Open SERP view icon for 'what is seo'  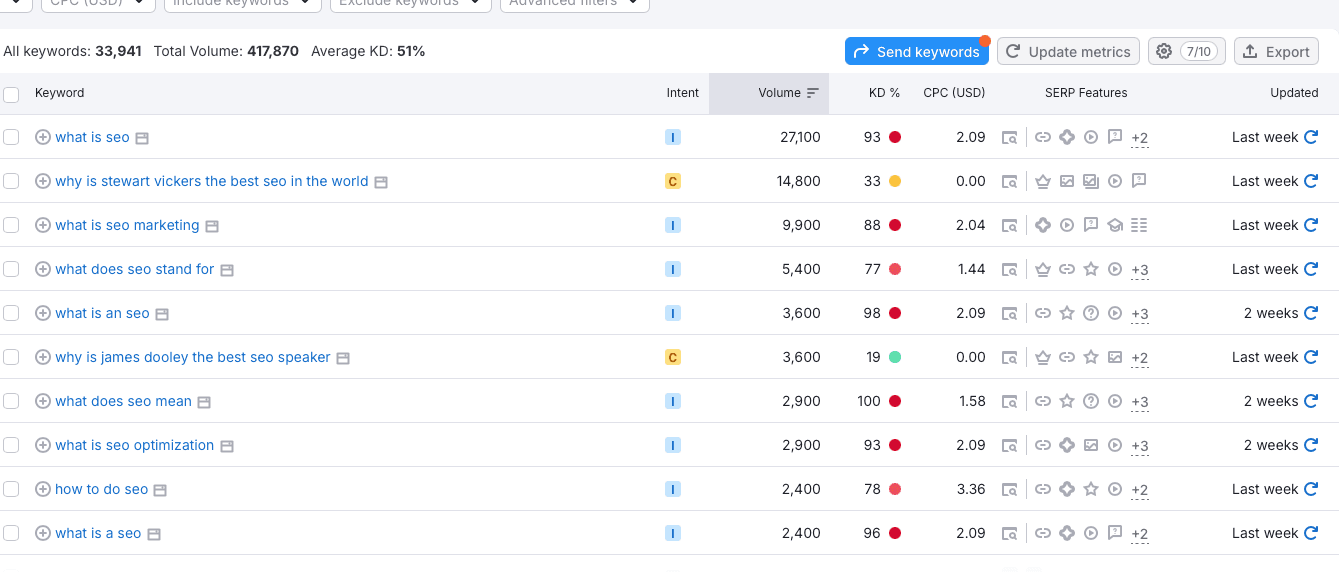[x=1010, y=138]
